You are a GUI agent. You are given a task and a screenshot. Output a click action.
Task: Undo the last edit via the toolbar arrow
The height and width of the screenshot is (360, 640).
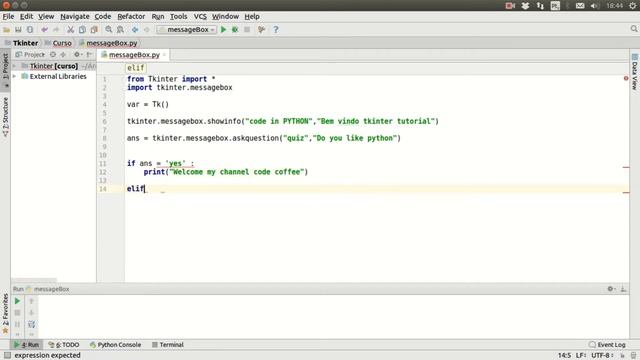click(x=44, y=30)
